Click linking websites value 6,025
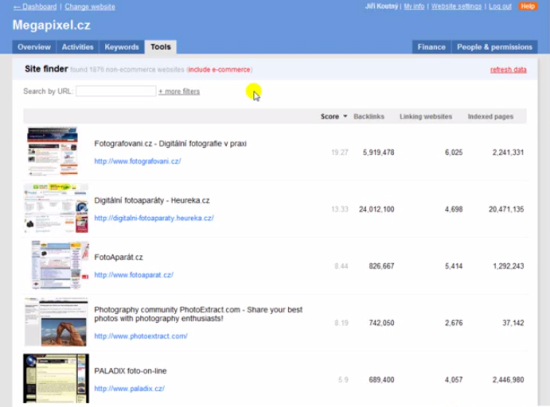550x407 pixels. click(454, 152)
